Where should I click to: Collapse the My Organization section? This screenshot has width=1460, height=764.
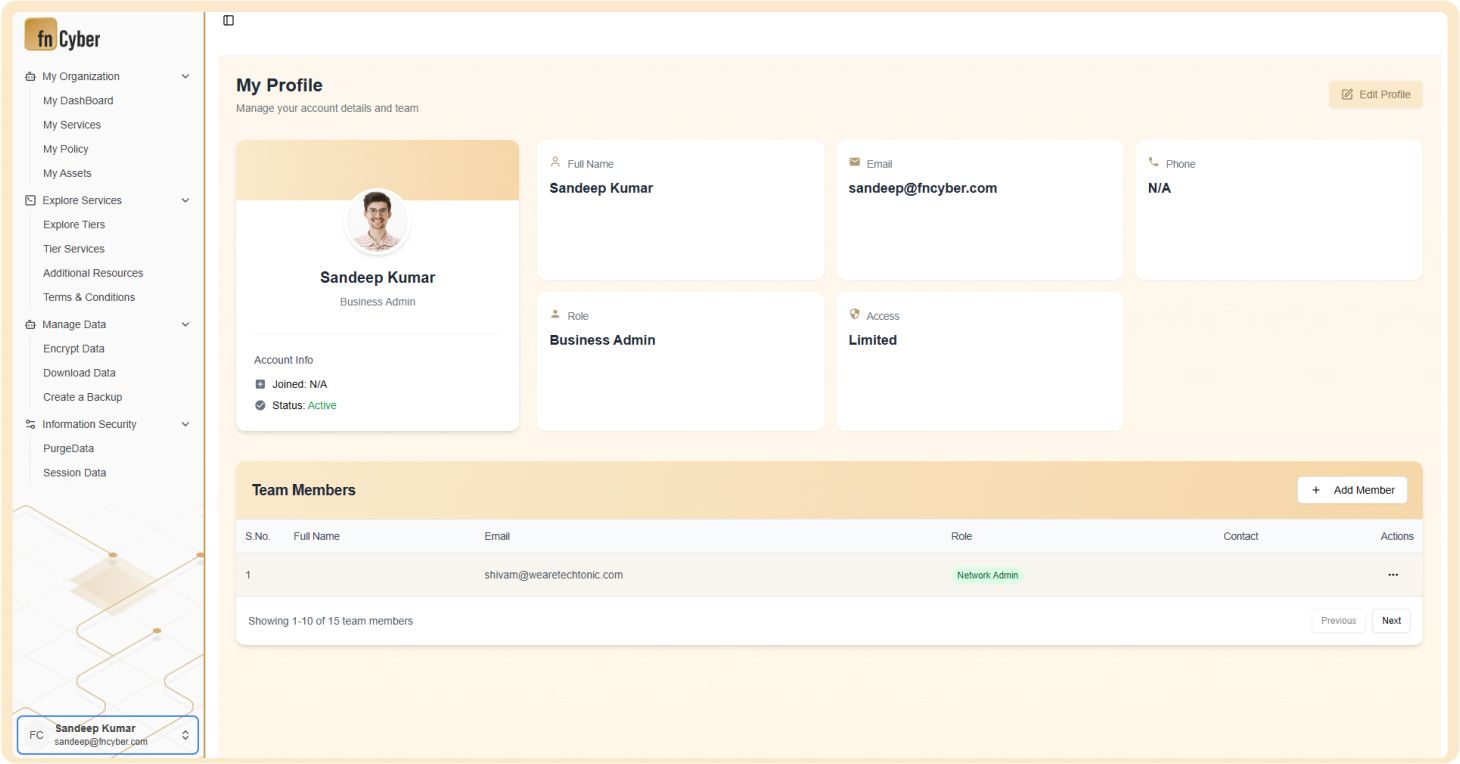(x=185, y=77)
